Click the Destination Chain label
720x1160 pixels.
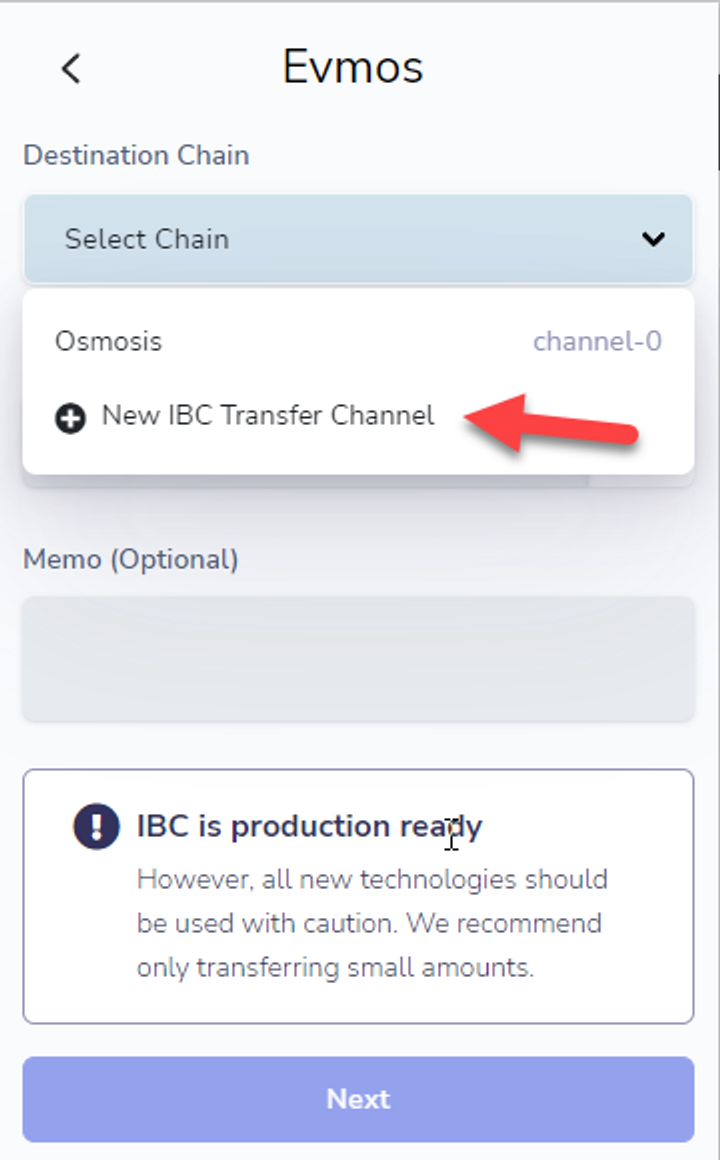click(x=136, y=156)
